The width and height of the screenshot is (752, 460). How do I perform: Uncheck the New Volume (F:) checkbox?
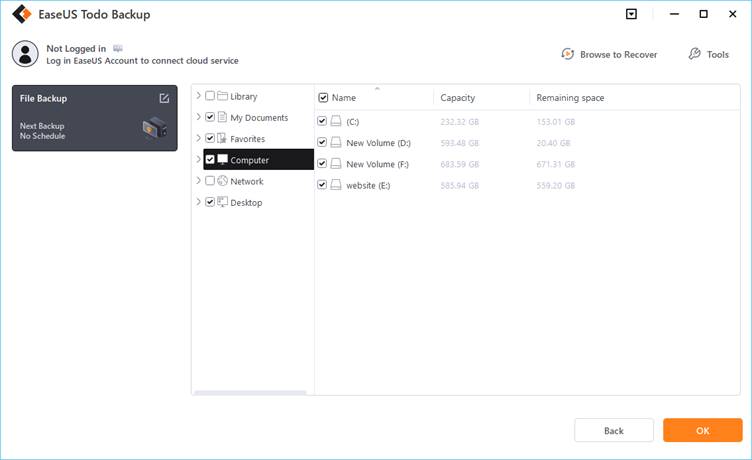pyautogui.click(x=322, y=164)
